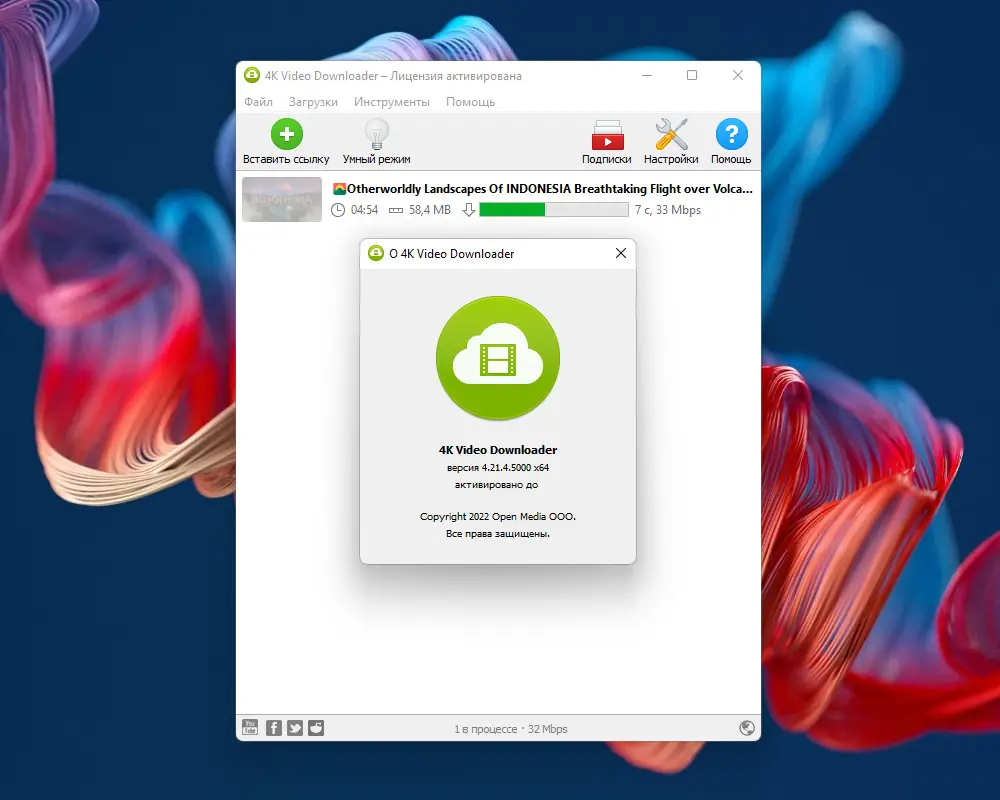
Task: Close the About 4K Video Downloader dialog
Action: [621, 253]
